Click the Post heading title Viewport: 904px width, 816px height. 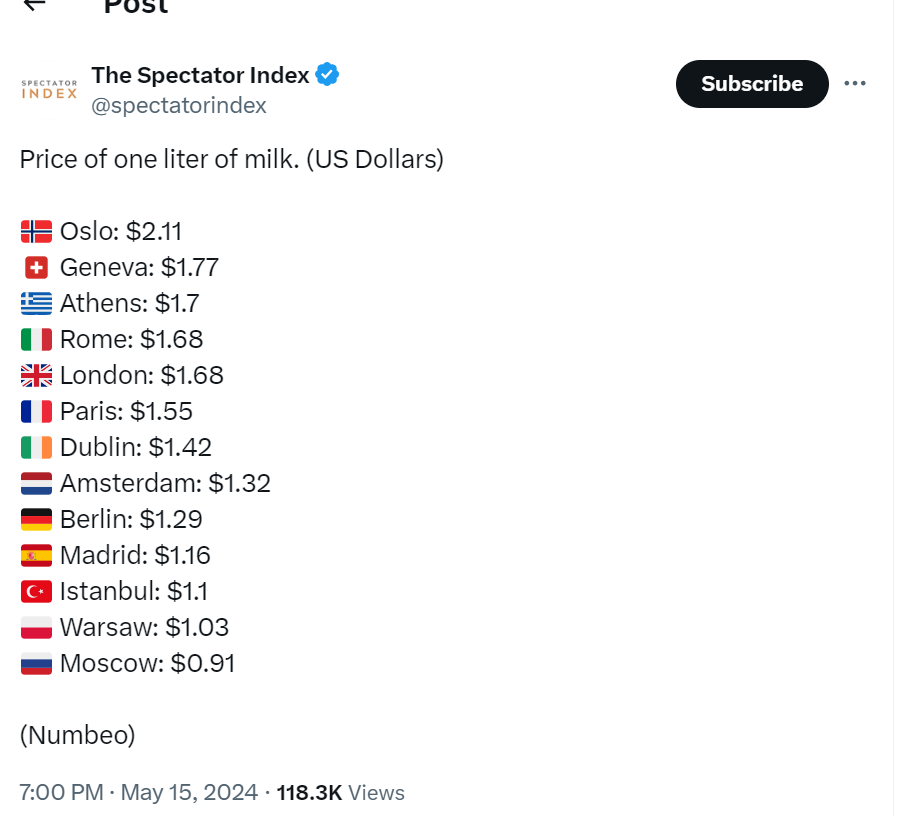[136, 6]
